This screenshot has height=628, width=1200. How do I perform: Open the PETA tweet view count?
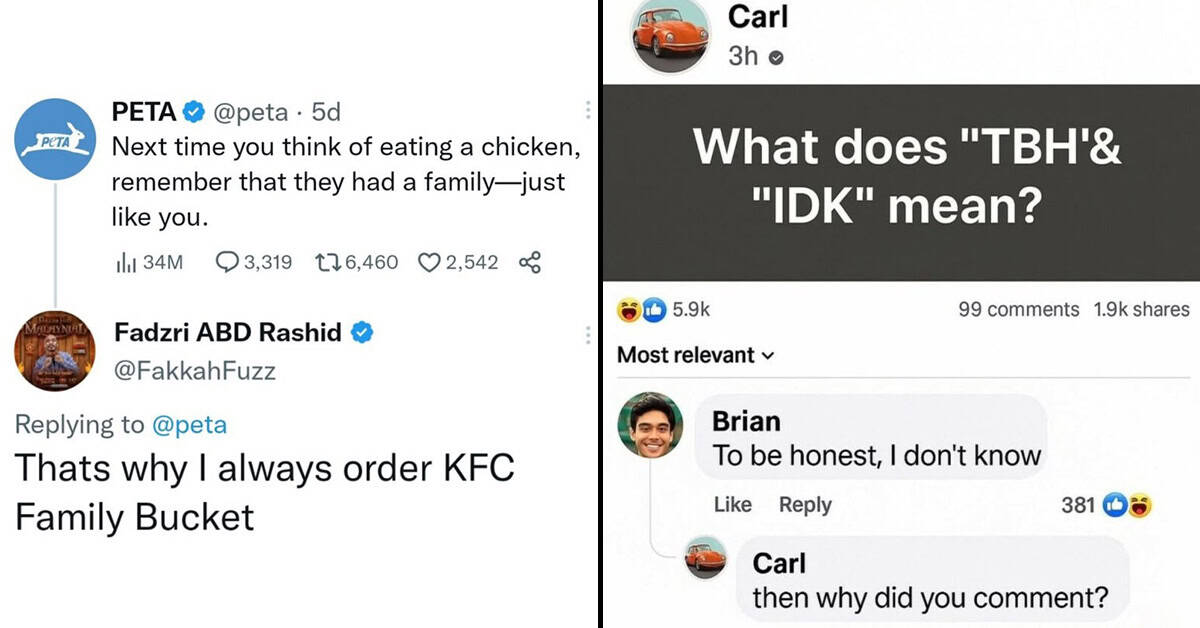[150, 262]
